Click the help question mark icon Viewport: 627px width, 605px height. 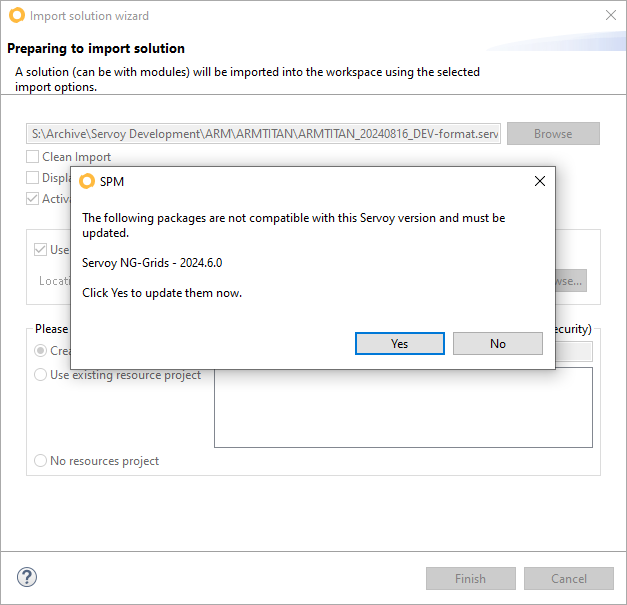pyautogui.click(x=27, y=577)
